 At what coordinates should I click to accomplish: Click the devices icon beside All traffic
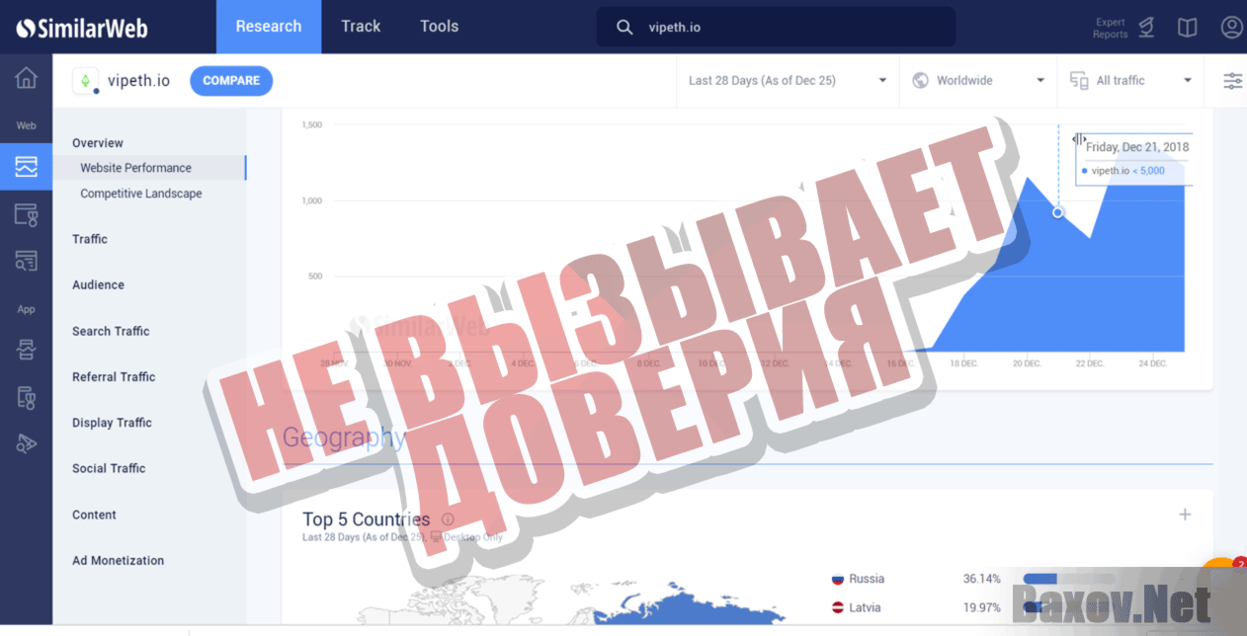pos(1079,81)
